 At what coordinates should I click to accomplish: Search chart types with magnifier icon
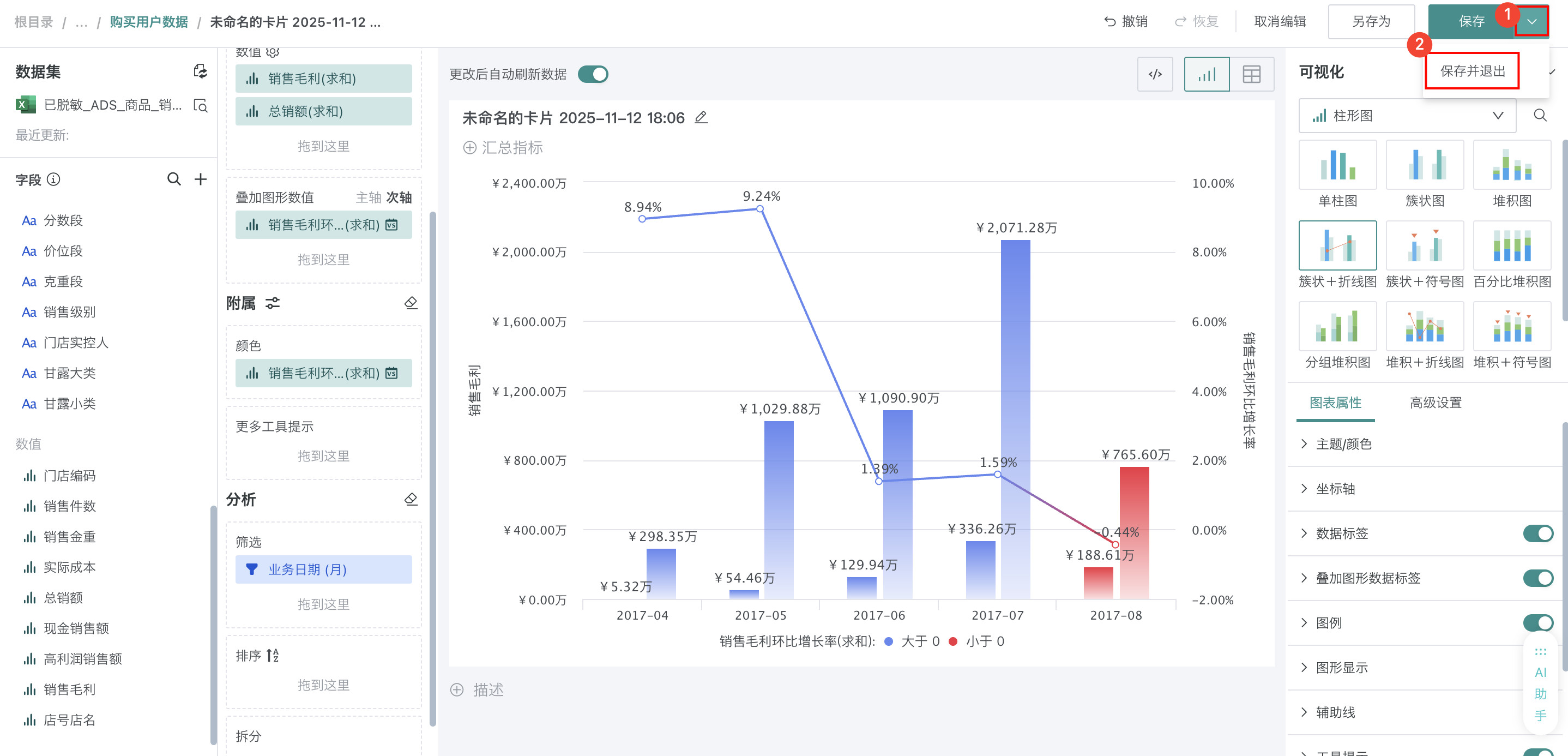click(x=1540, y=116)
